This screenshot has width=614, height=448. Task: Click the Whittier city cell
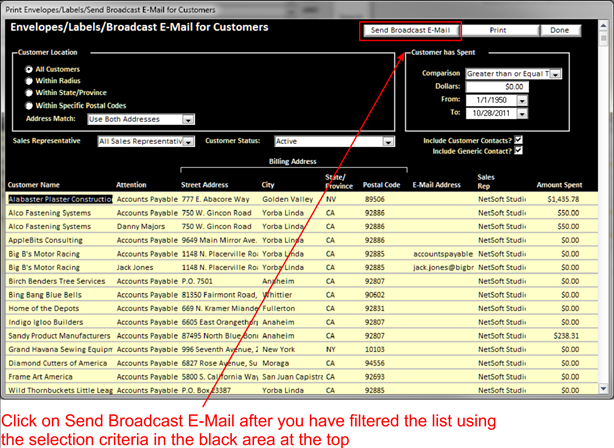[277, 295]
